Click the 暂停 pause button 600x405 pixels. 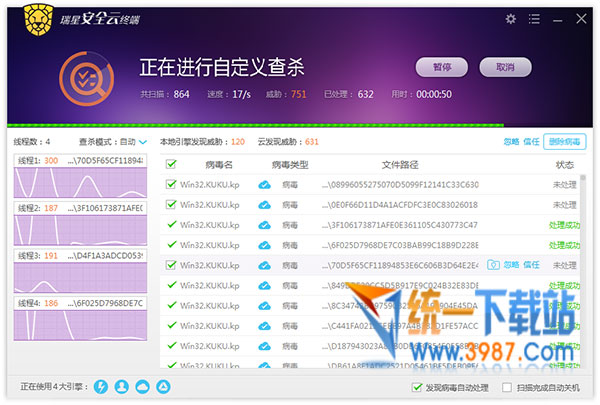[x=441, y=67]
